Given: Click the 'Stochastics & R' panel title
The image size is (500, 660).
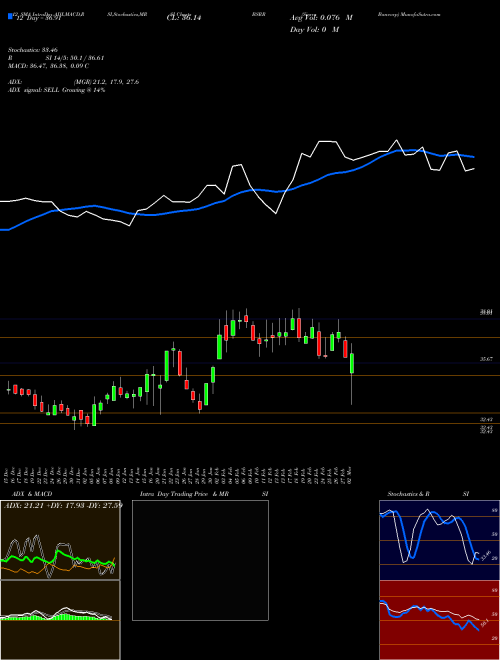Looking at the screenshot, I should point(409,494).
